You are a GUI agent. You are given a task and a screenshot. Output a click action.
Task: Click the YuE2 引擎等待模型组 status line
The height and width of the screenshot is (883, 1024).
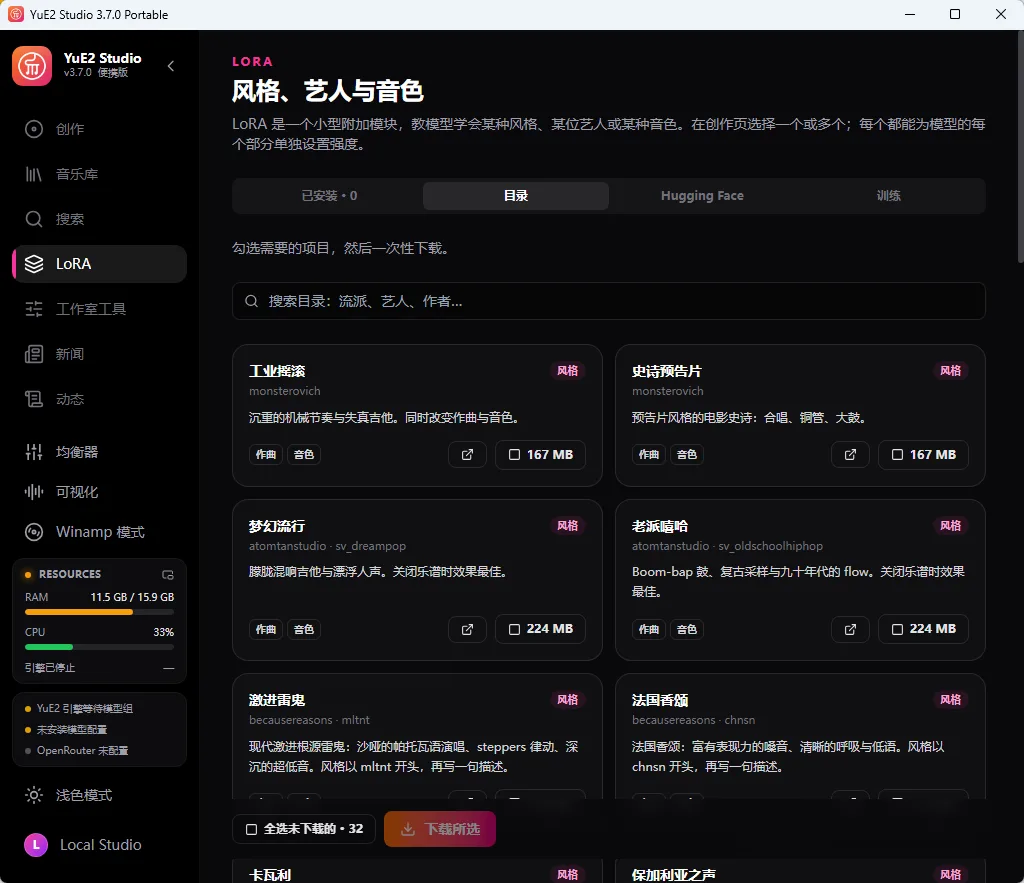click(x=79, y=709)
